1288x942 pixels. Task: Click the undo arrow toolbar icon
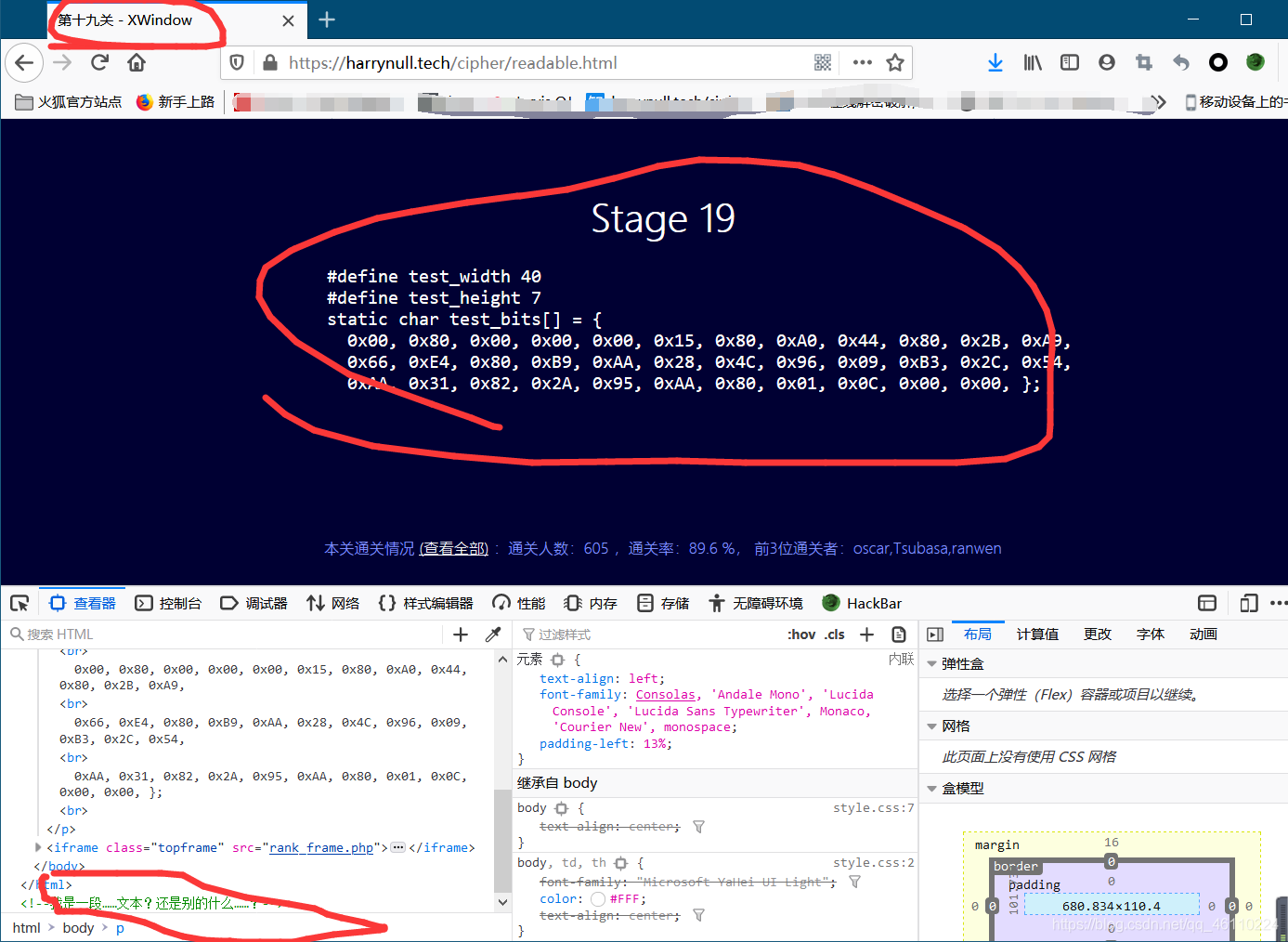(1181, 62)
